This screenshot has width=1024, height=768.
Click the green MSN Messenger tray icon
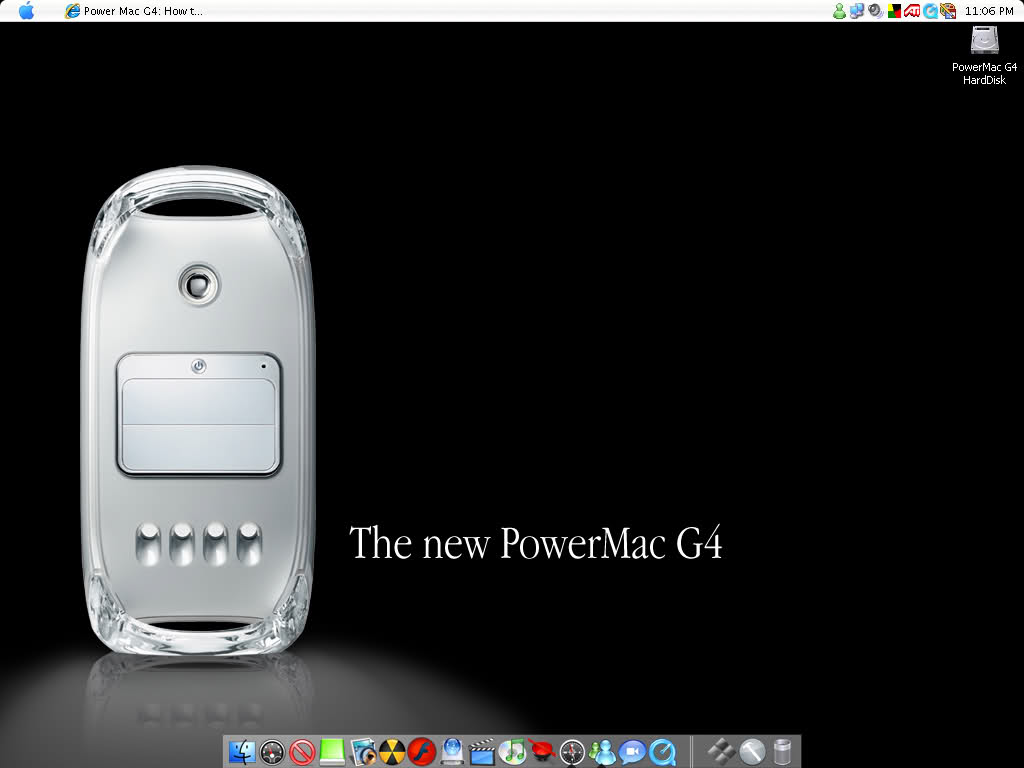(839, 10)
